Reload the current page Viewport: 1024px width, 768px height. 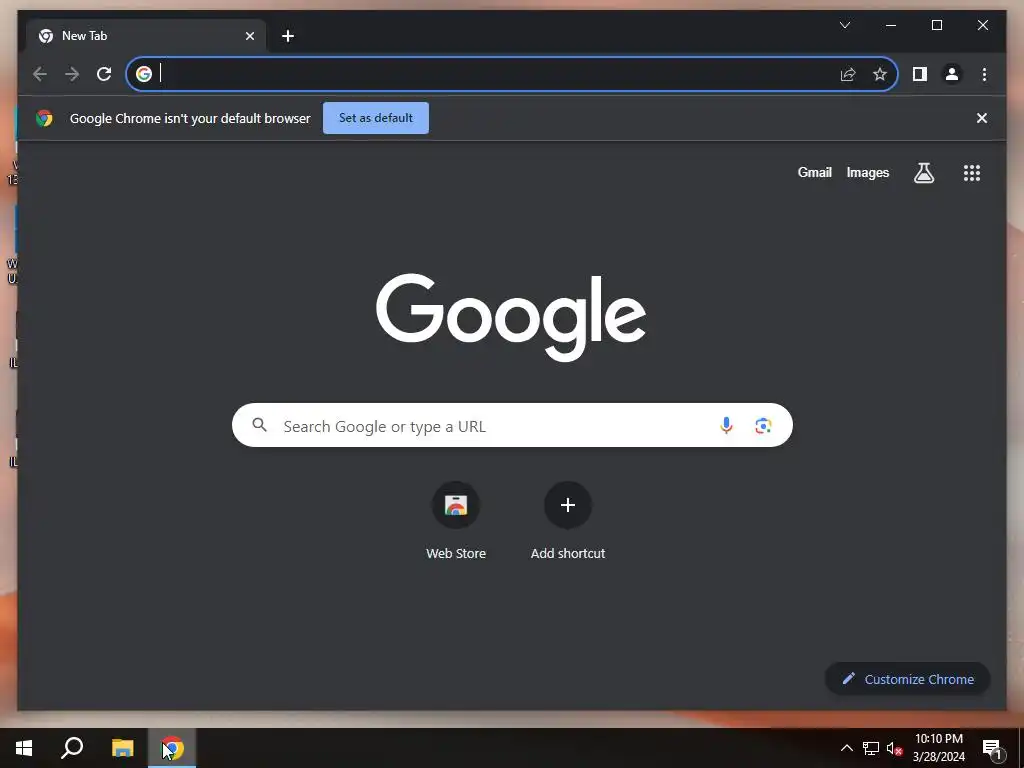coord(104,74)
